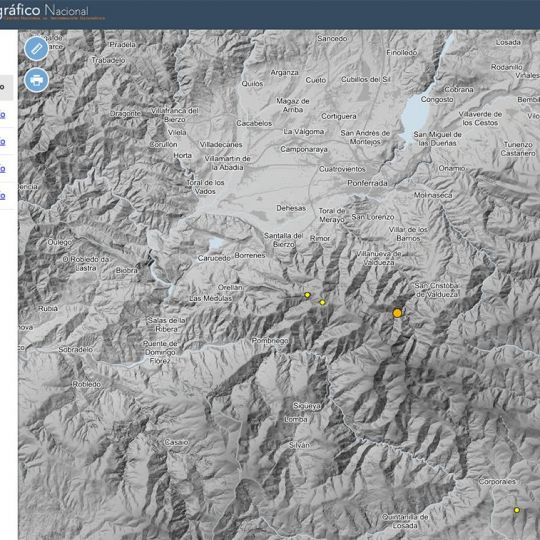
Task: Click the Dragonte map label
Action: [x=125, y=113]
